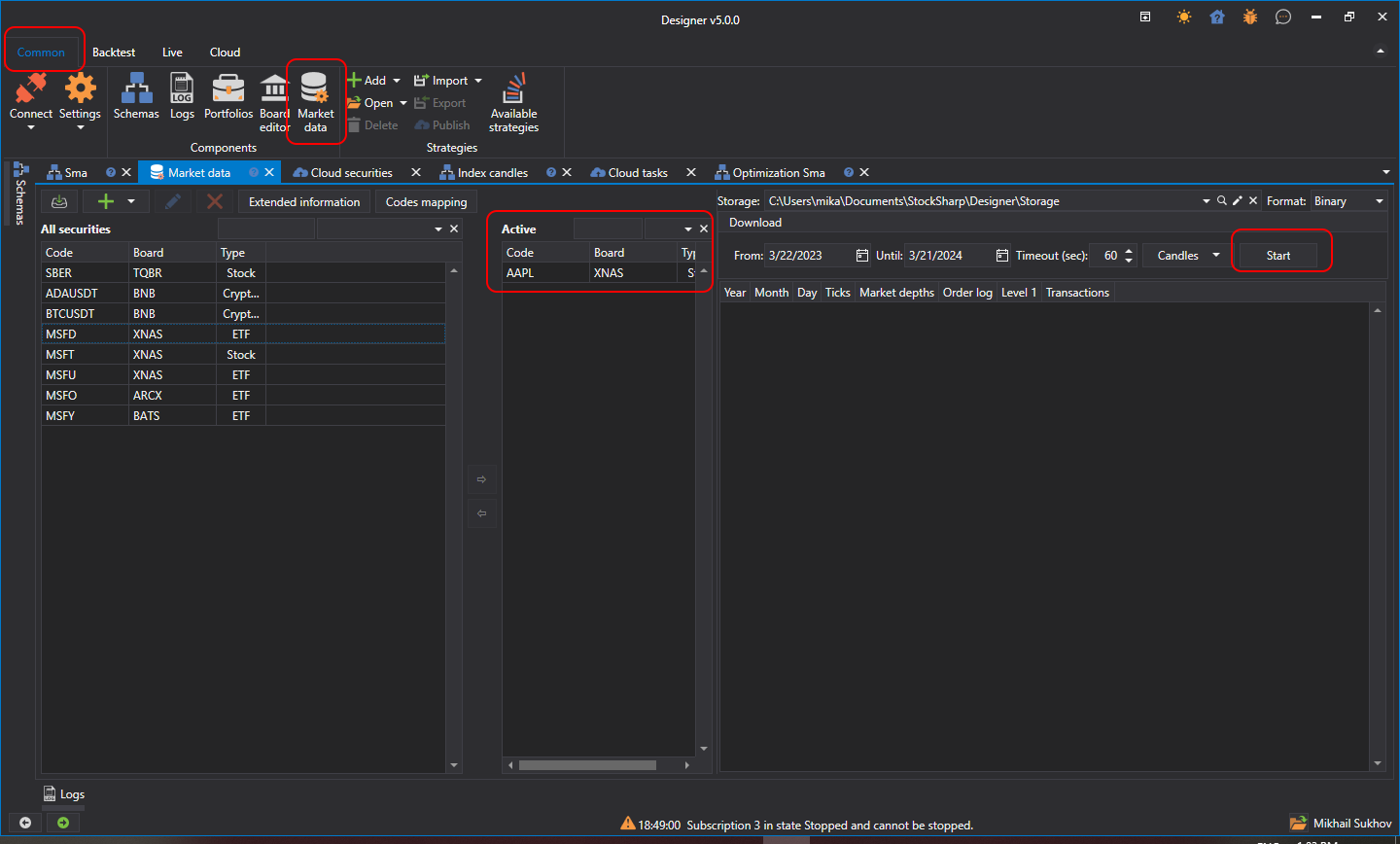1400x844 pixels.
Task: Open the Logs component in ribbon
Action: pos(182,97)
